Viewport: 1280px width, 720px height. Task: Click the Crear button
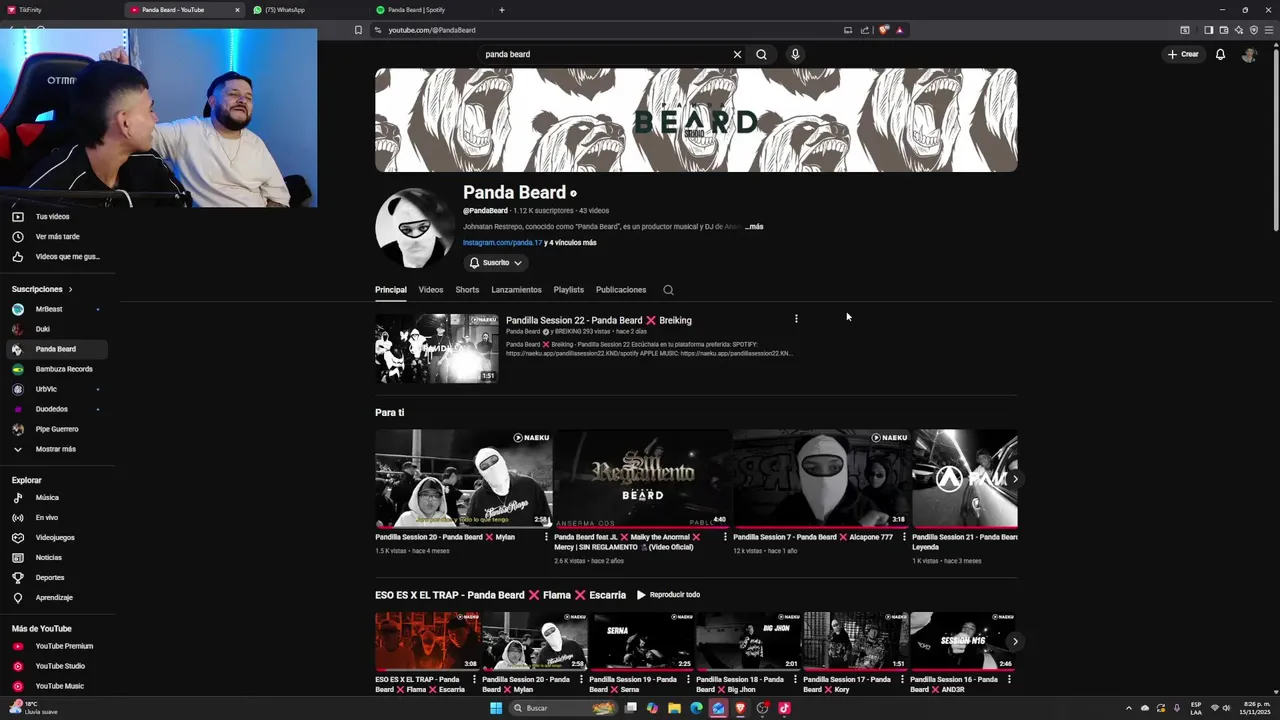[1183, 54]
